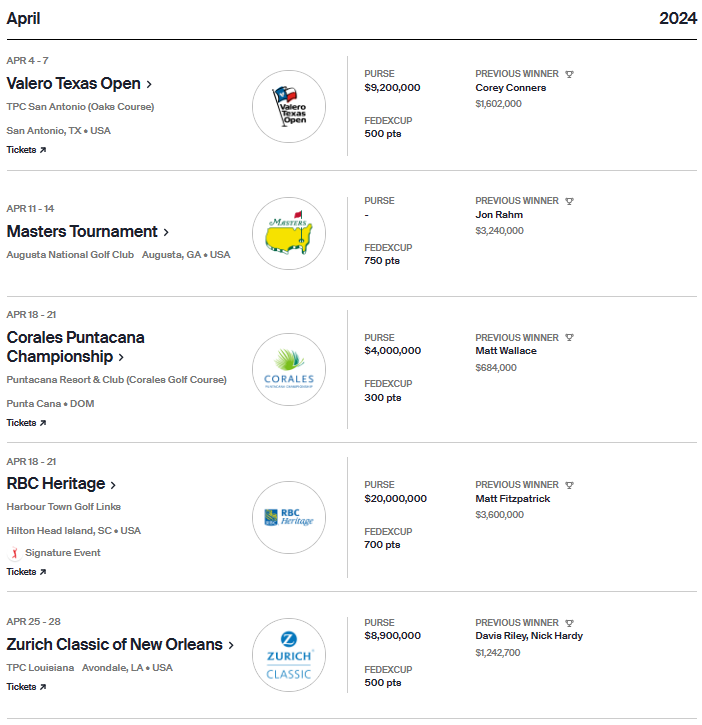Open Masters Tournament details
The image size is (702, 725).
click(x=82, y=231)
